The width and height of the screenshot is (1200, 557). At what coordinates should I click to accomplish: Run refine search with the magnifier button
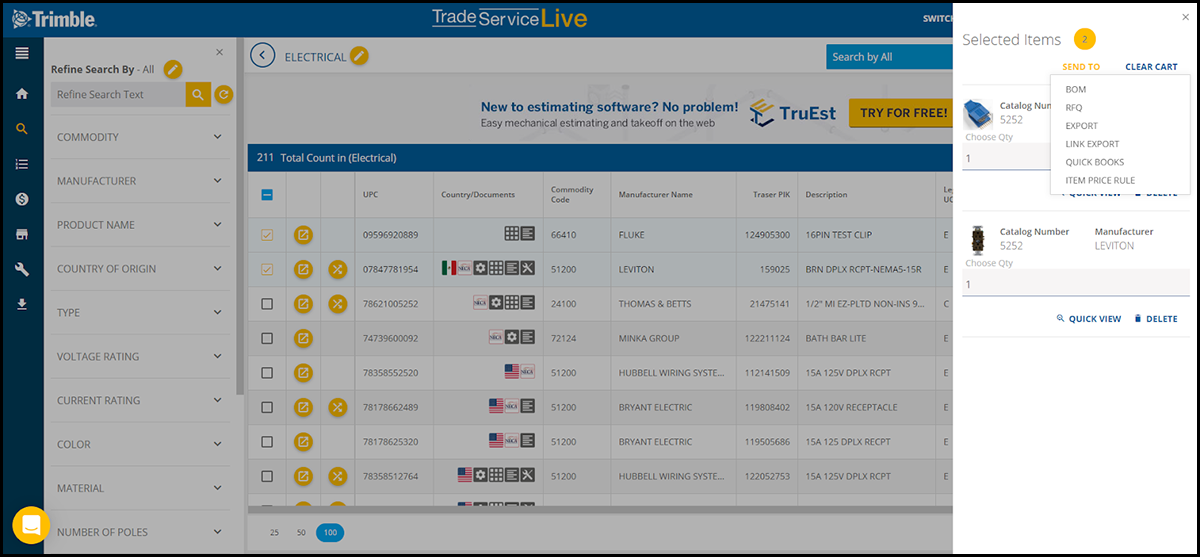point(198,95)
